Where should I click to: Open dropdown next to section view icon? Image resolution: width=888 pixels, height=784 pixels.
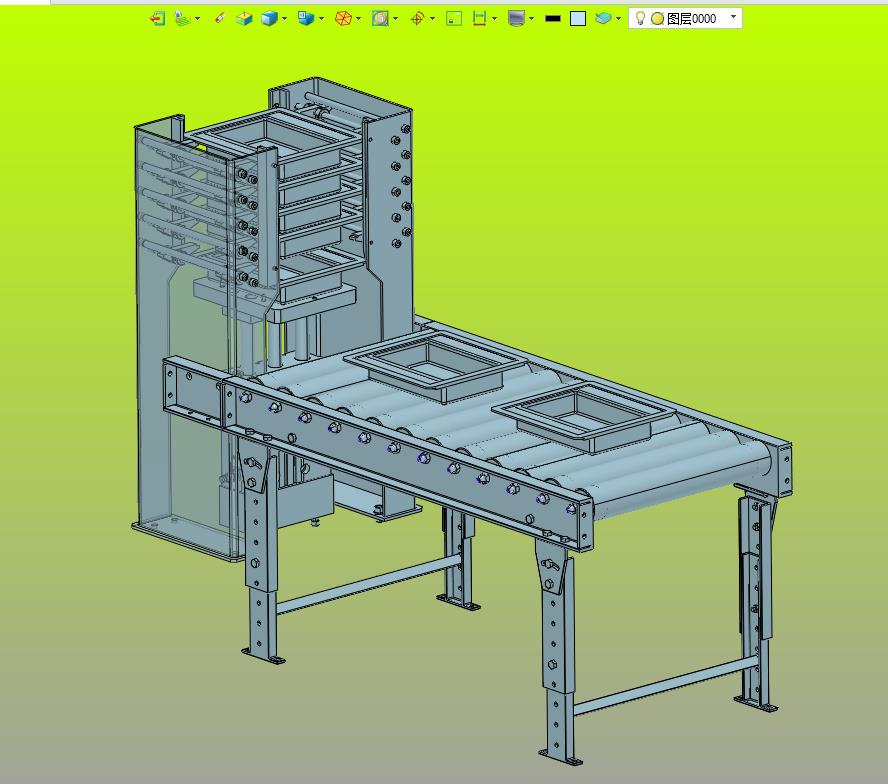coord(395,19)
